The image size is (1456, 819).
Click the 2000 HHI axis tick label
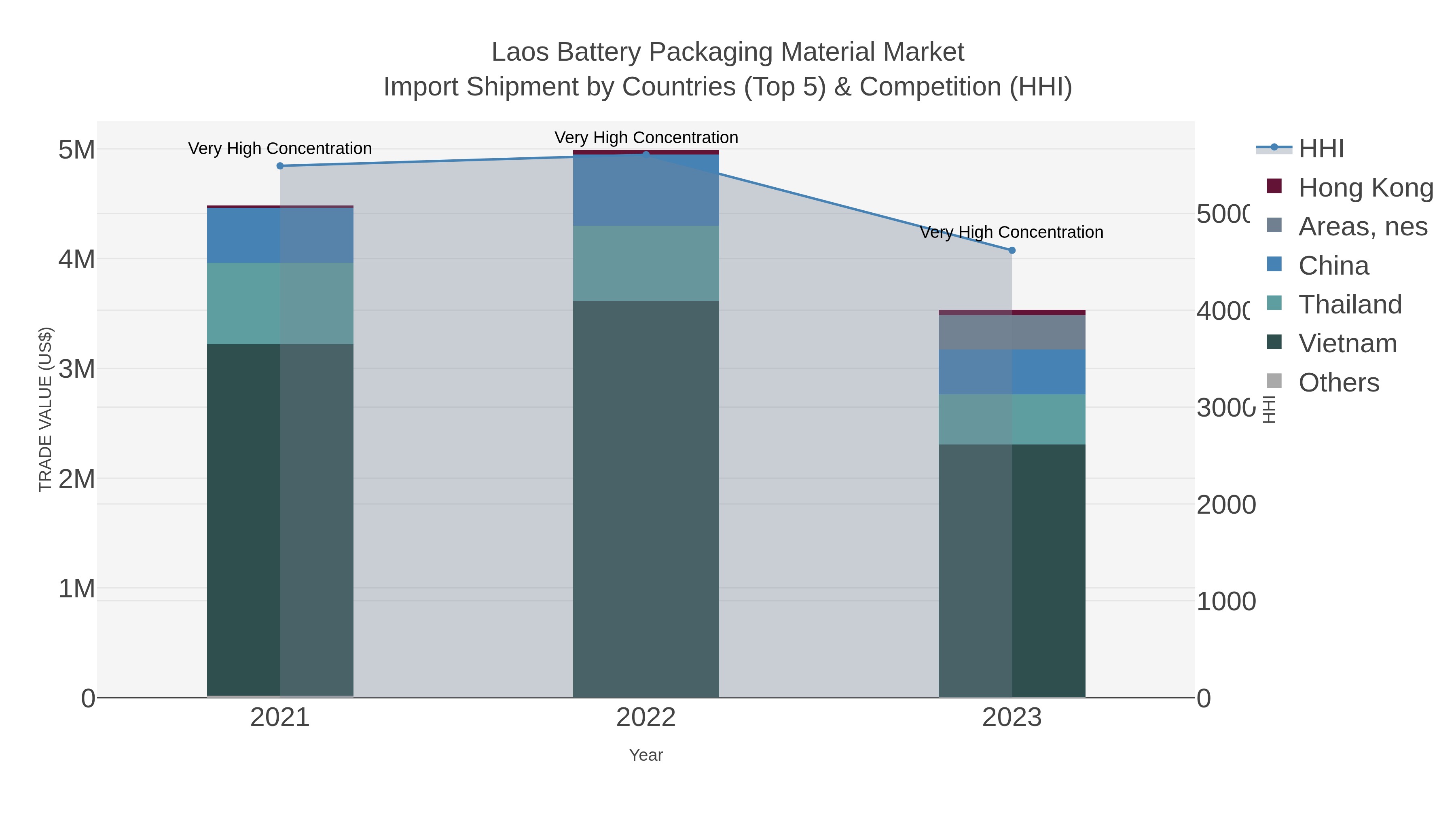pyautogui.click(x=1227, y=505)
